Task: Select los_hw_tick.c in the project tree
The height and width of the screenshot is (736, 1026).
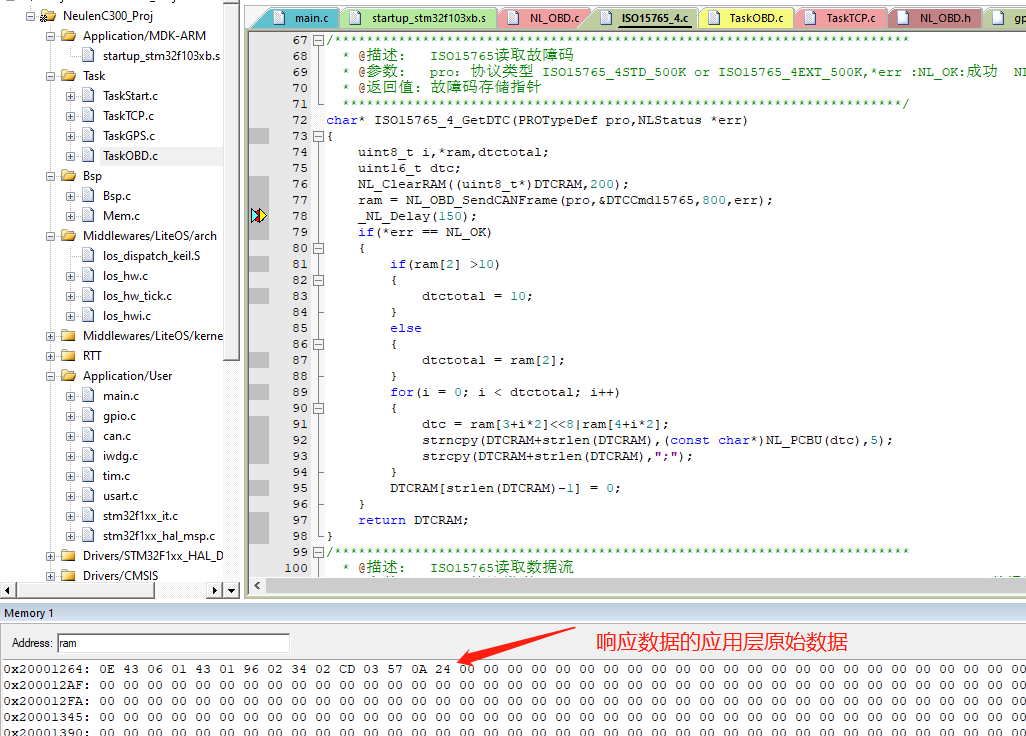Action: [x=137, y=296]
